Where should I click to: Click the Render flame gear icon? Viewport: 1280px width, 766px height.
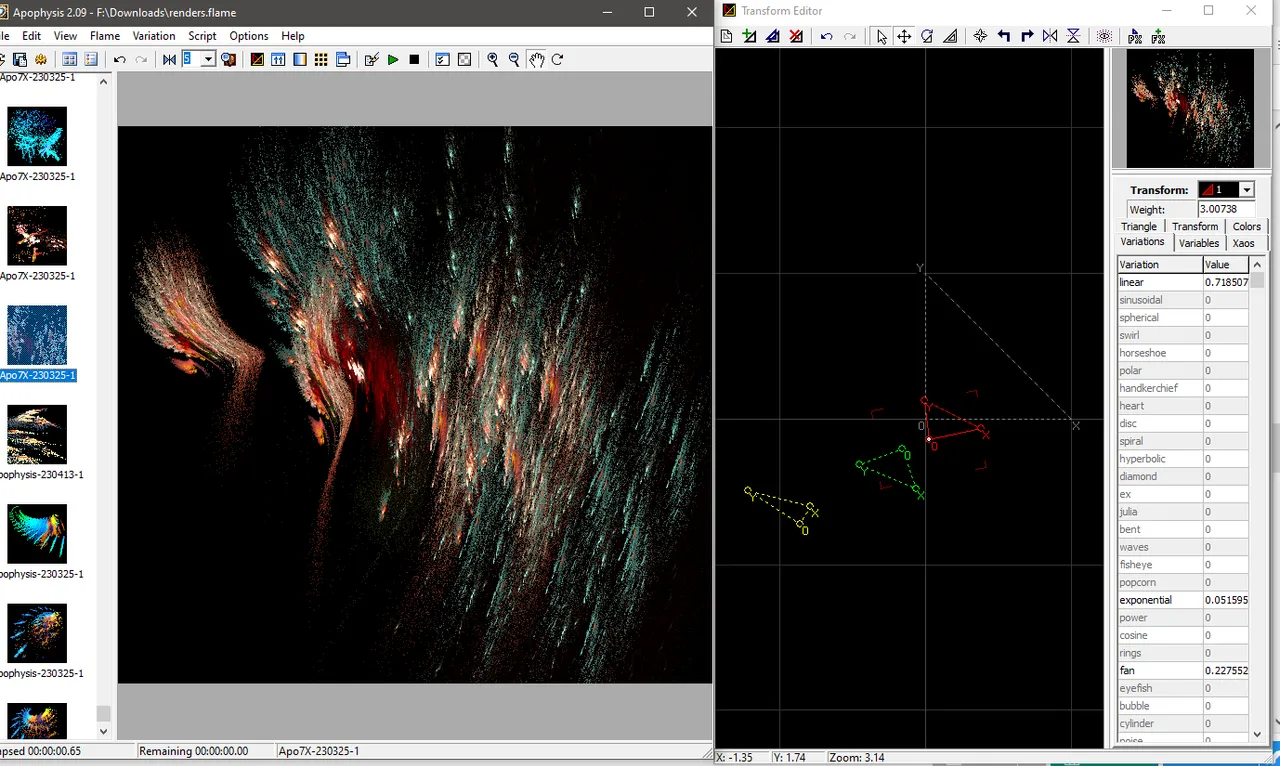tap(41, 60)
